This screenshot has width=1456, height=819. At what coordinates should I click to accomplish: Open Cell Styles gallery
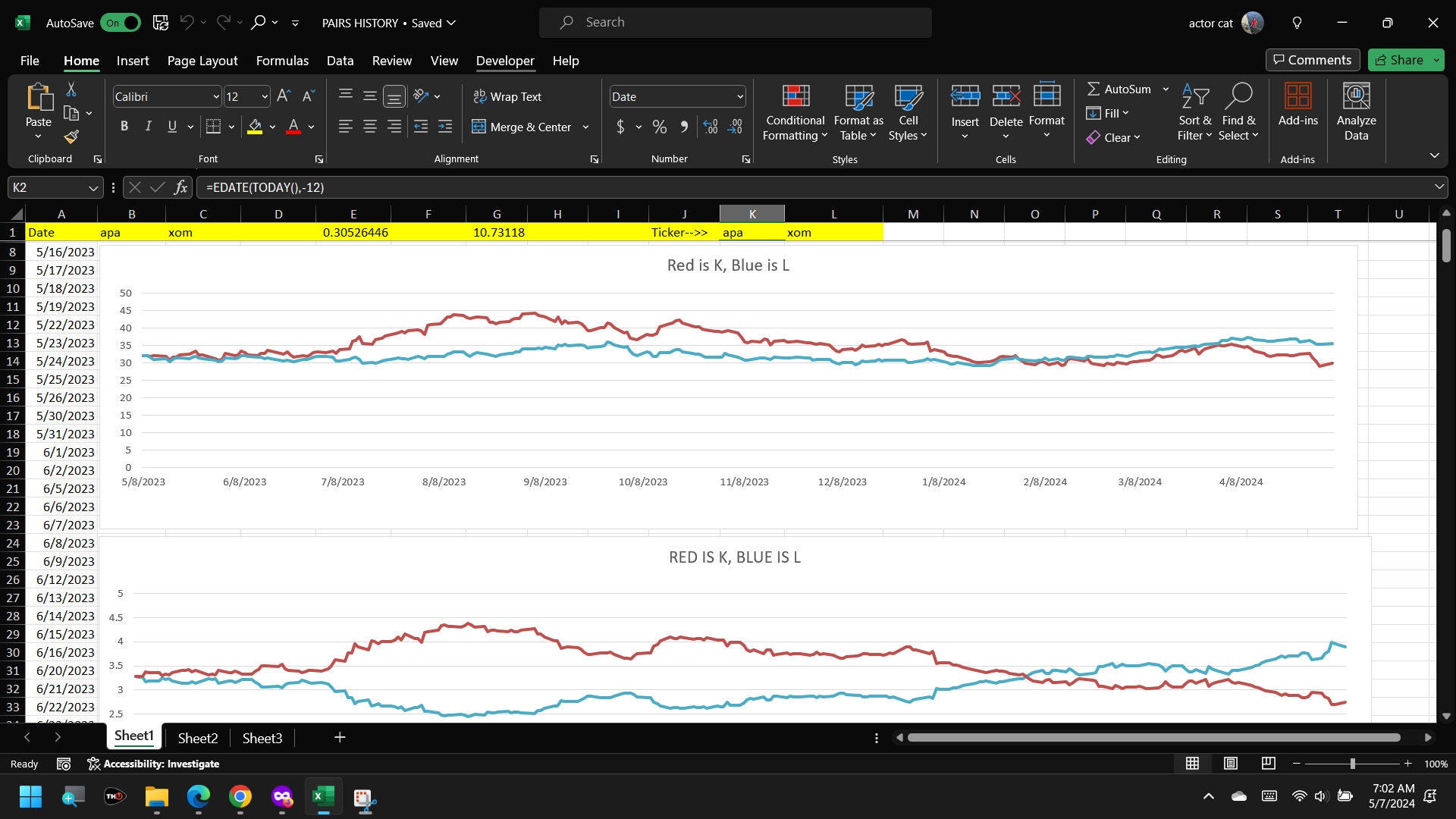tap(908, 112)
